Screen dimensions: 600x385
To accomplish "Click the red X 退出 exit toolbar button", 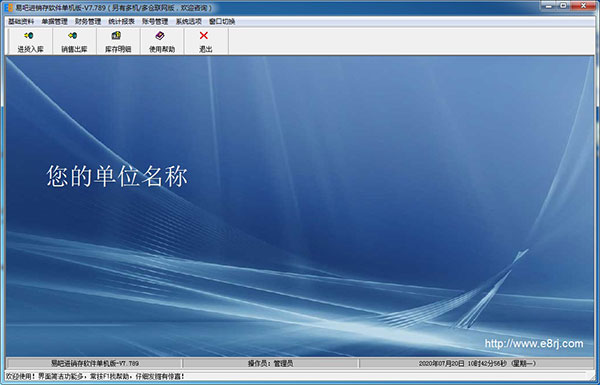I will (206, 42).
